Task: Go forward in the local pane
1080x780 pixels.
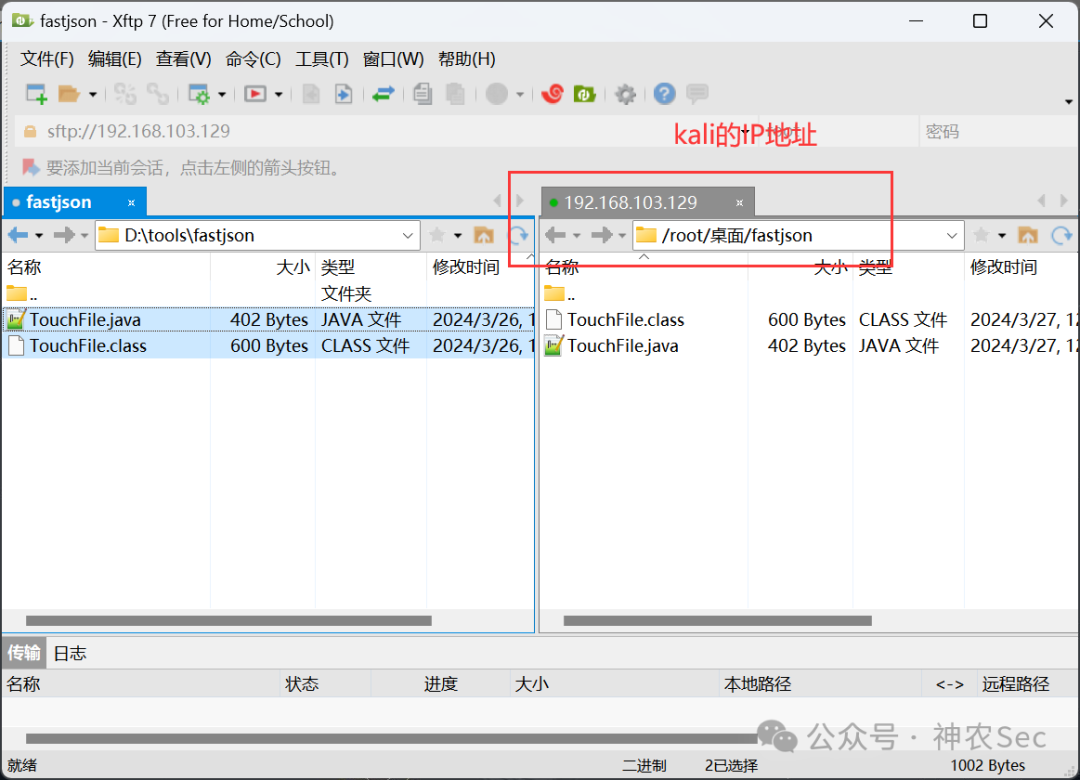Action: 64,236
